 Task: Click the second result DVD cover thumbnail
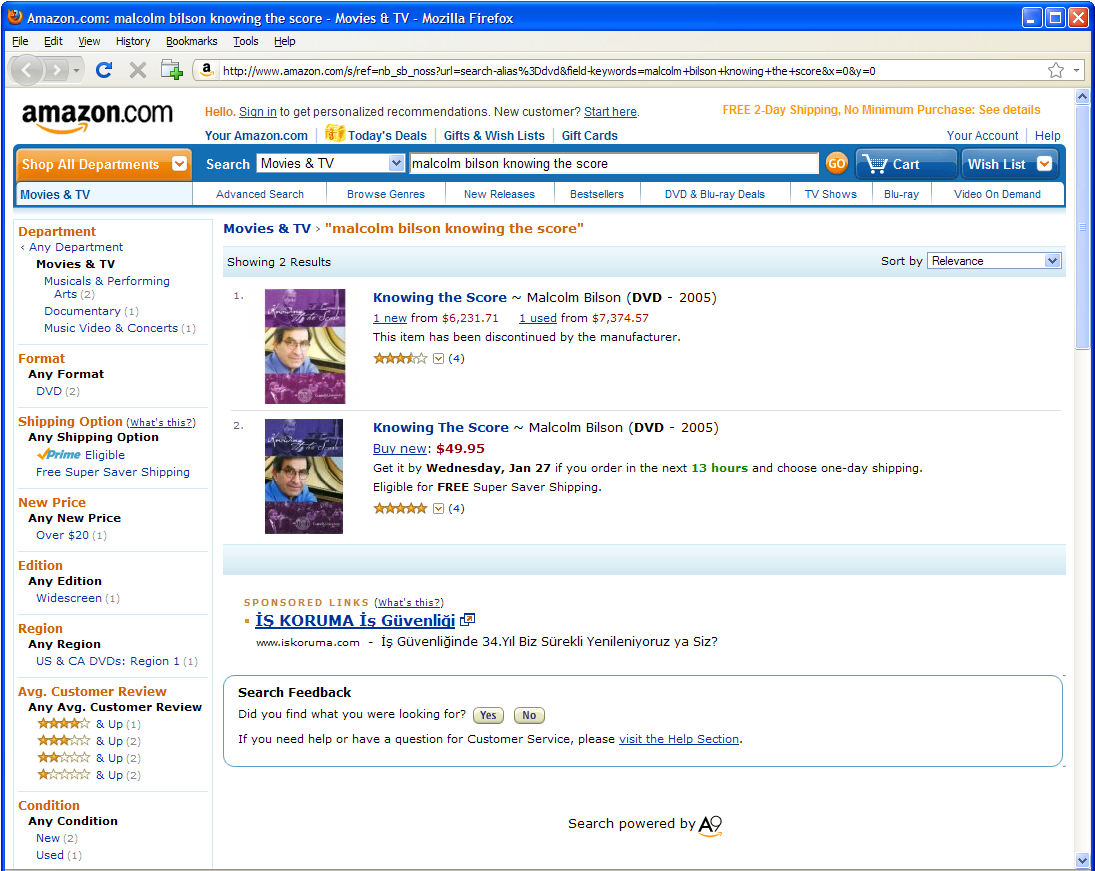pyautogui.click(x=304, y=476)
